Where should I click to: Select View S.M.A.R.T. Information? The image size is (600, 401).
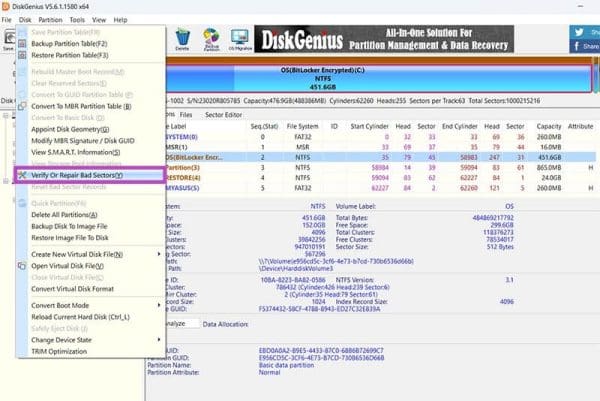coord(75,153)
